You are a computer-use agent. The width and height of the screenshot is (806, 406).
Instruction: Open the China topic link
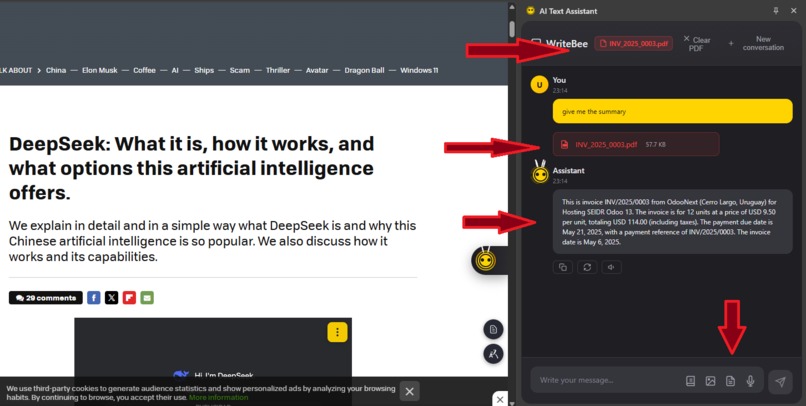(56, 70)
